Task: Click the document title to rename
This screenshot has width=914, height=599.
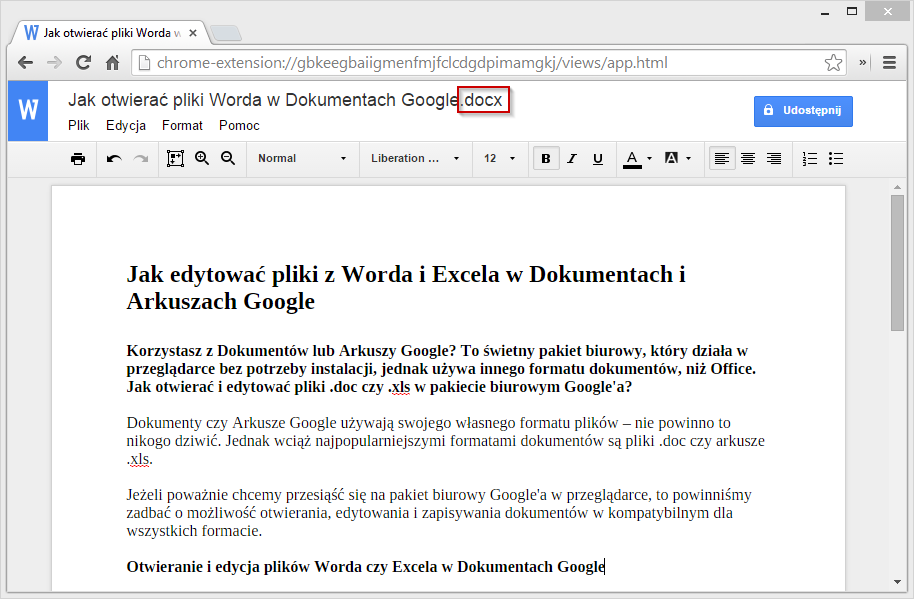Action: tap(285, 100)
